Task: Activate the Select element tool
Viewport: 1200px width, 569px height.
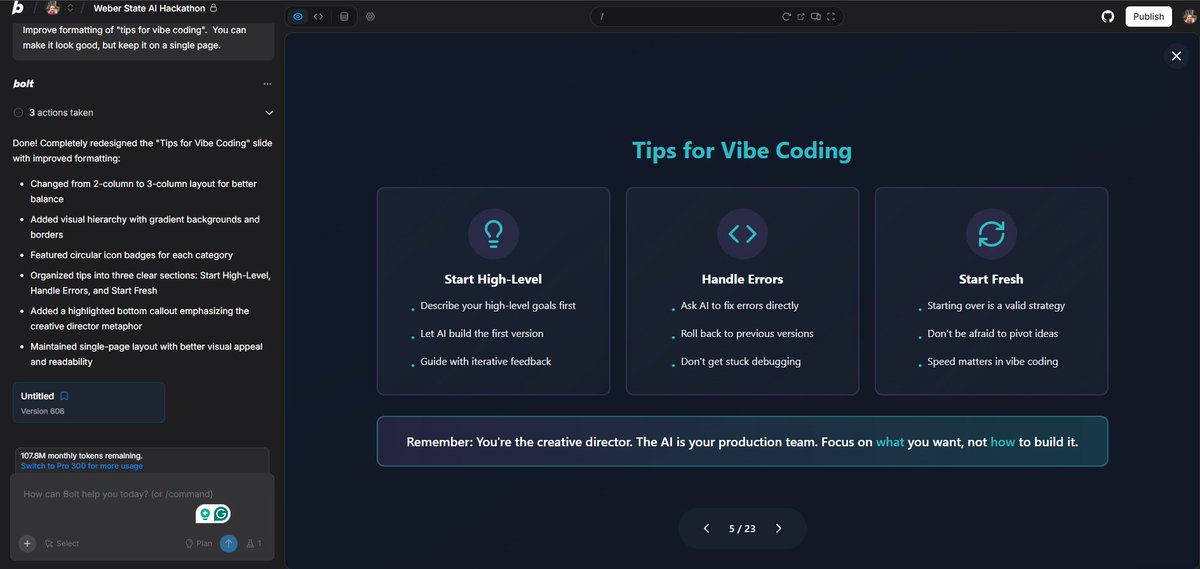Action: click(62, 544)
